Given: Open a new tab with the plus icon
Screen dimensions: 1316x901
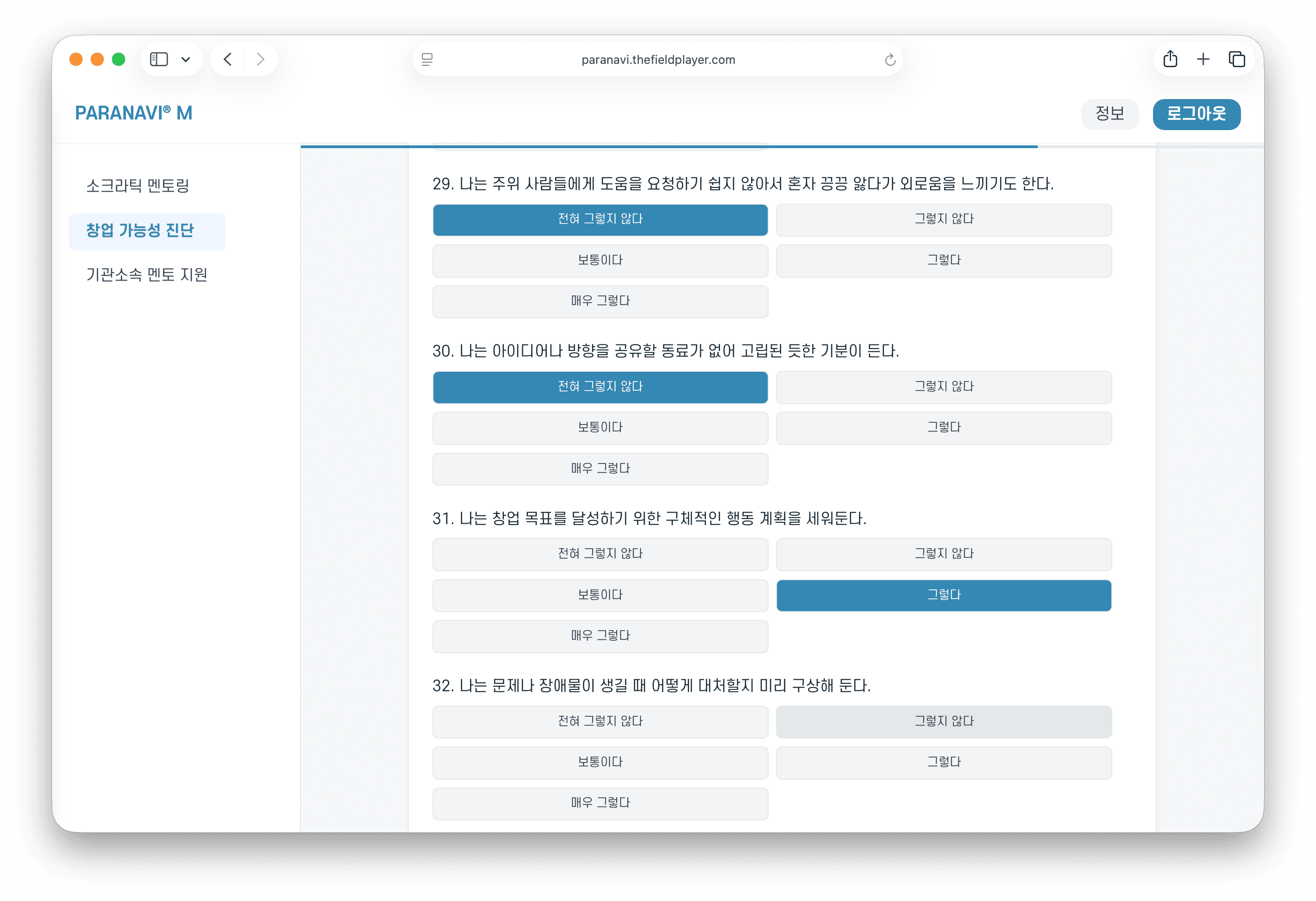Looking at the screenshot, I should point(1203,59).
